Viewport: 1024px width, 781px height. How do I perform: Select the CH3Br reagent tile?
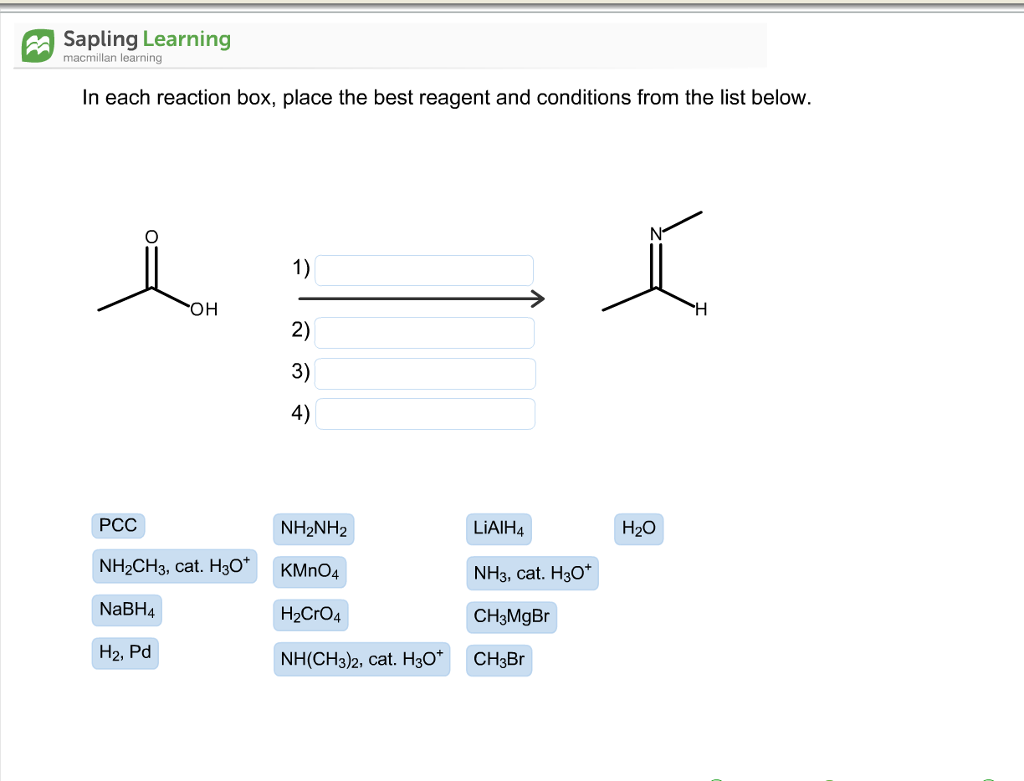click(x=498, y=659)
